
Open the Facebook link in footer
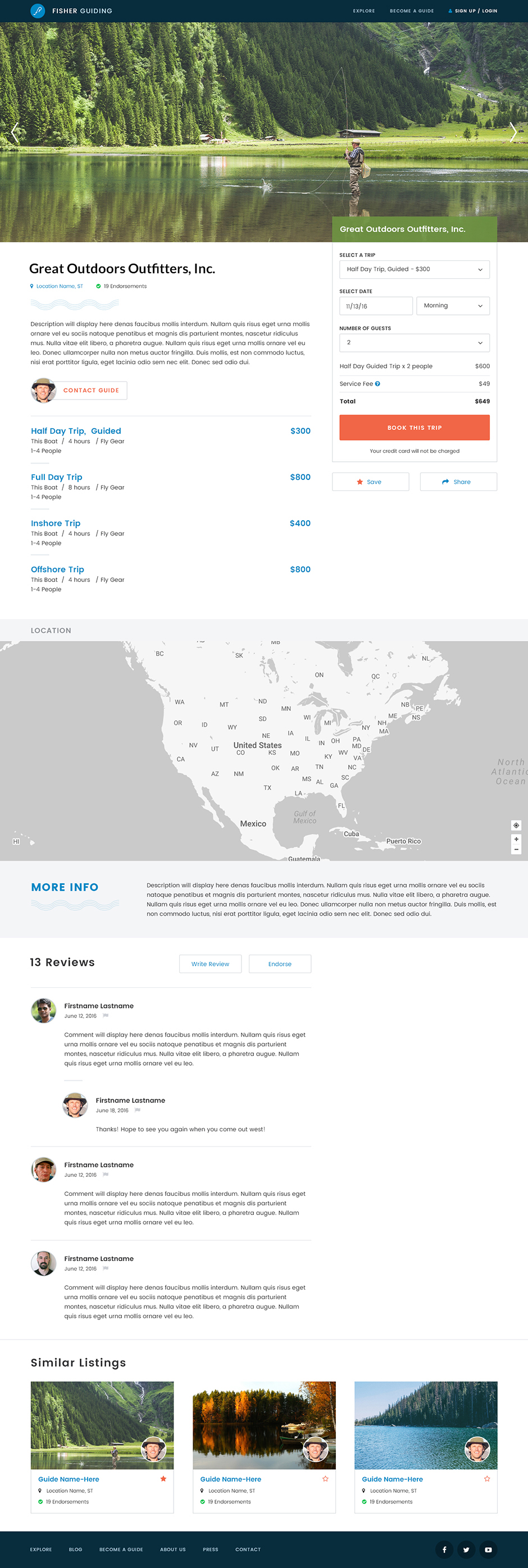pyautogui.click(x=444, y=1549)
